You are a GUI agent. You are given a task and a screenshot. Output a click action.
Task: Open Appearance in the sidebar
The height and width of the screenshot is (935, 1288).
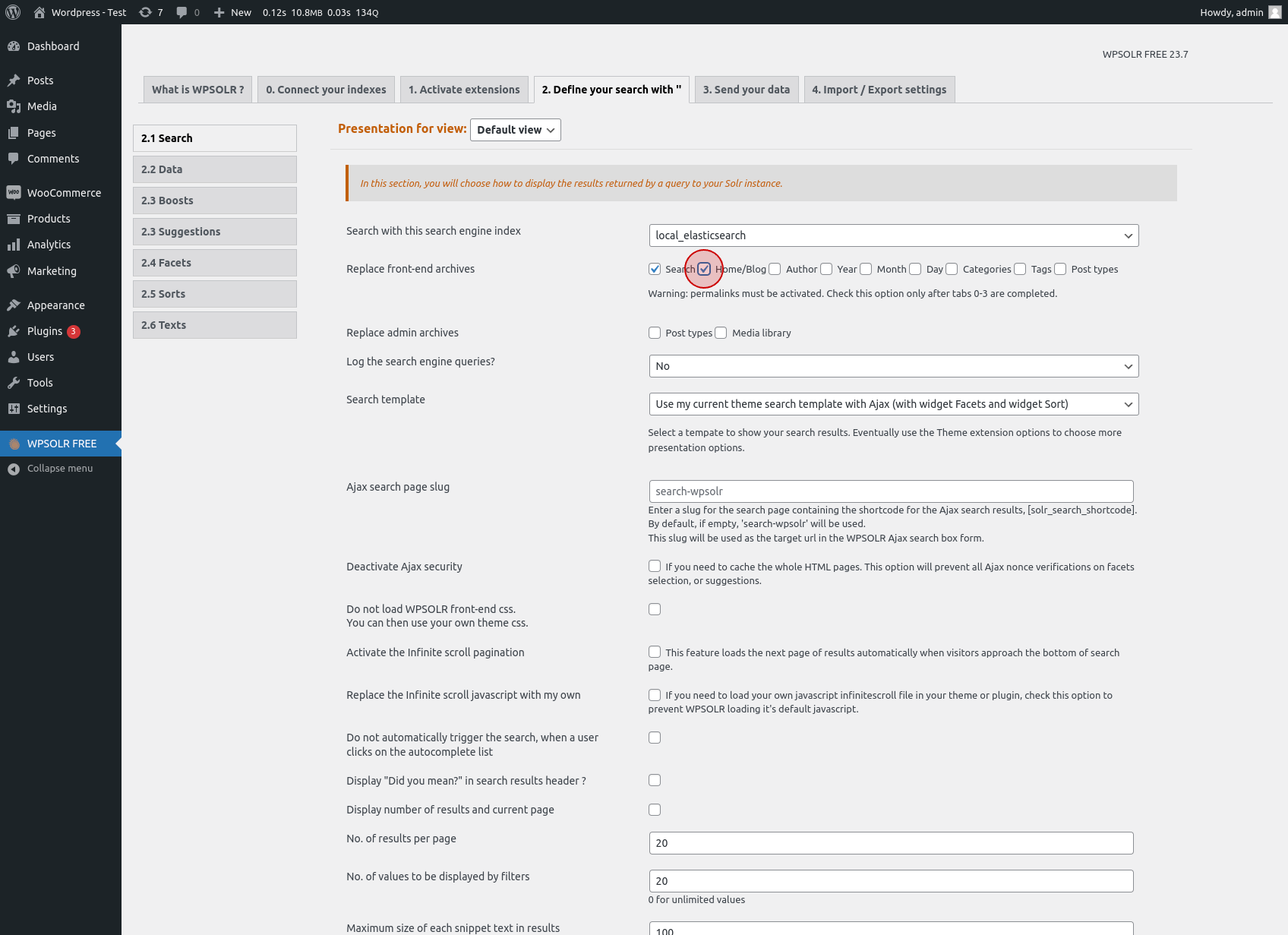[61, 305]
